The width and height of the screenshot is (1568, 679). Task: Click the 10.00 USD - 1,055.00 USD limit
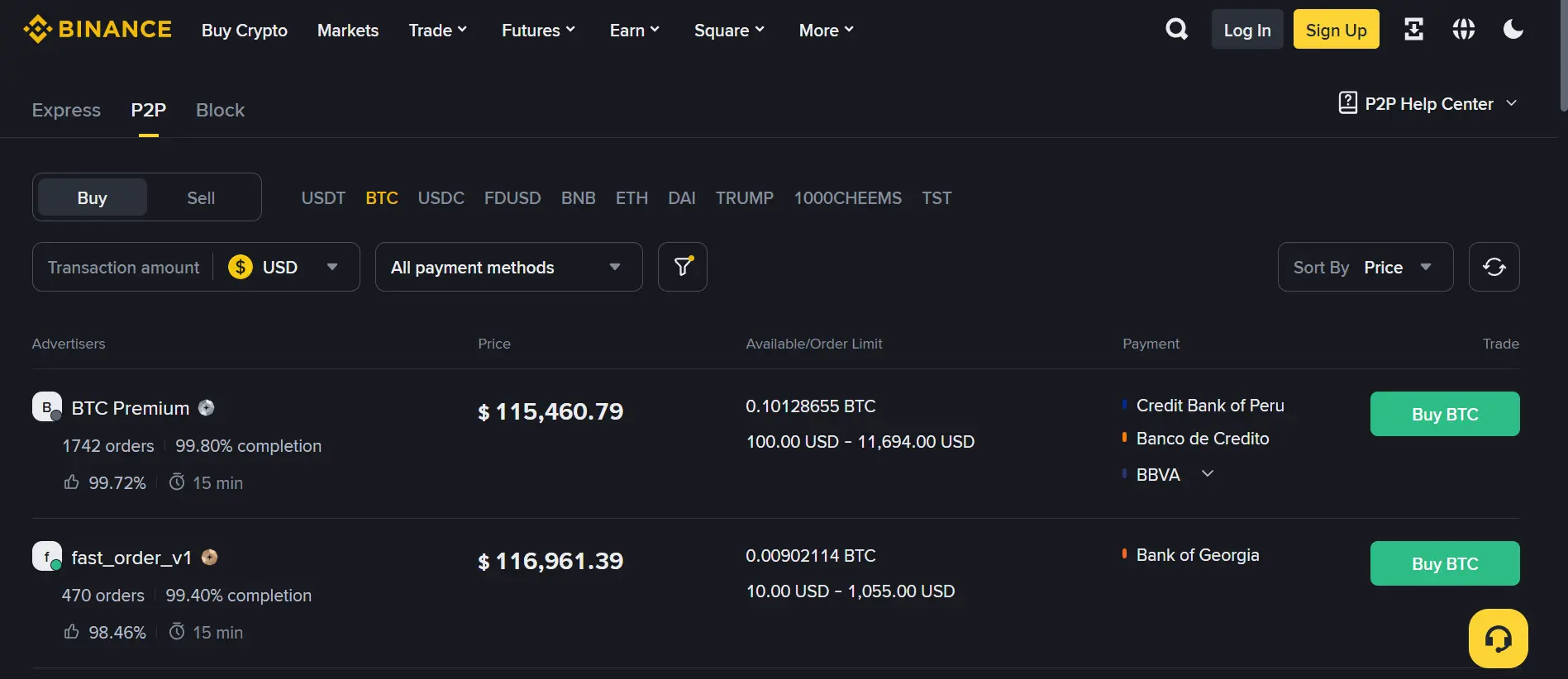[851, 591]
